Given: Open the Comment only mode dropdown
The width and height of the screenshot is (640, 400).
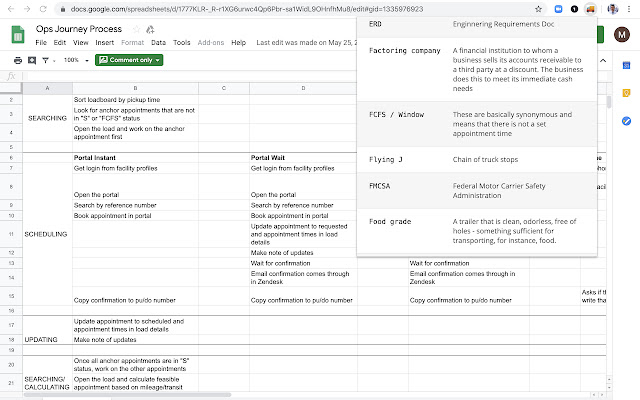Looking at the screenshot, I should pos(129,60).
